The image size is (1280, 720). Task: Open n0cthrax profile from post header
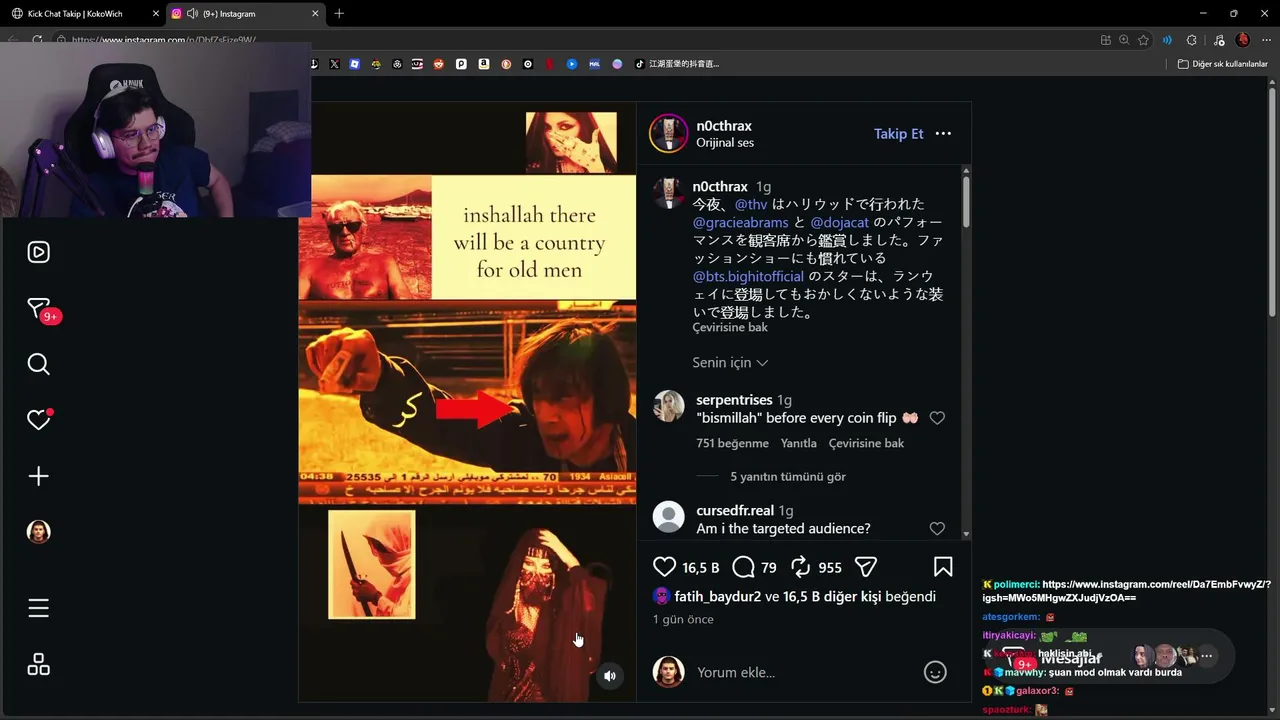724,126
